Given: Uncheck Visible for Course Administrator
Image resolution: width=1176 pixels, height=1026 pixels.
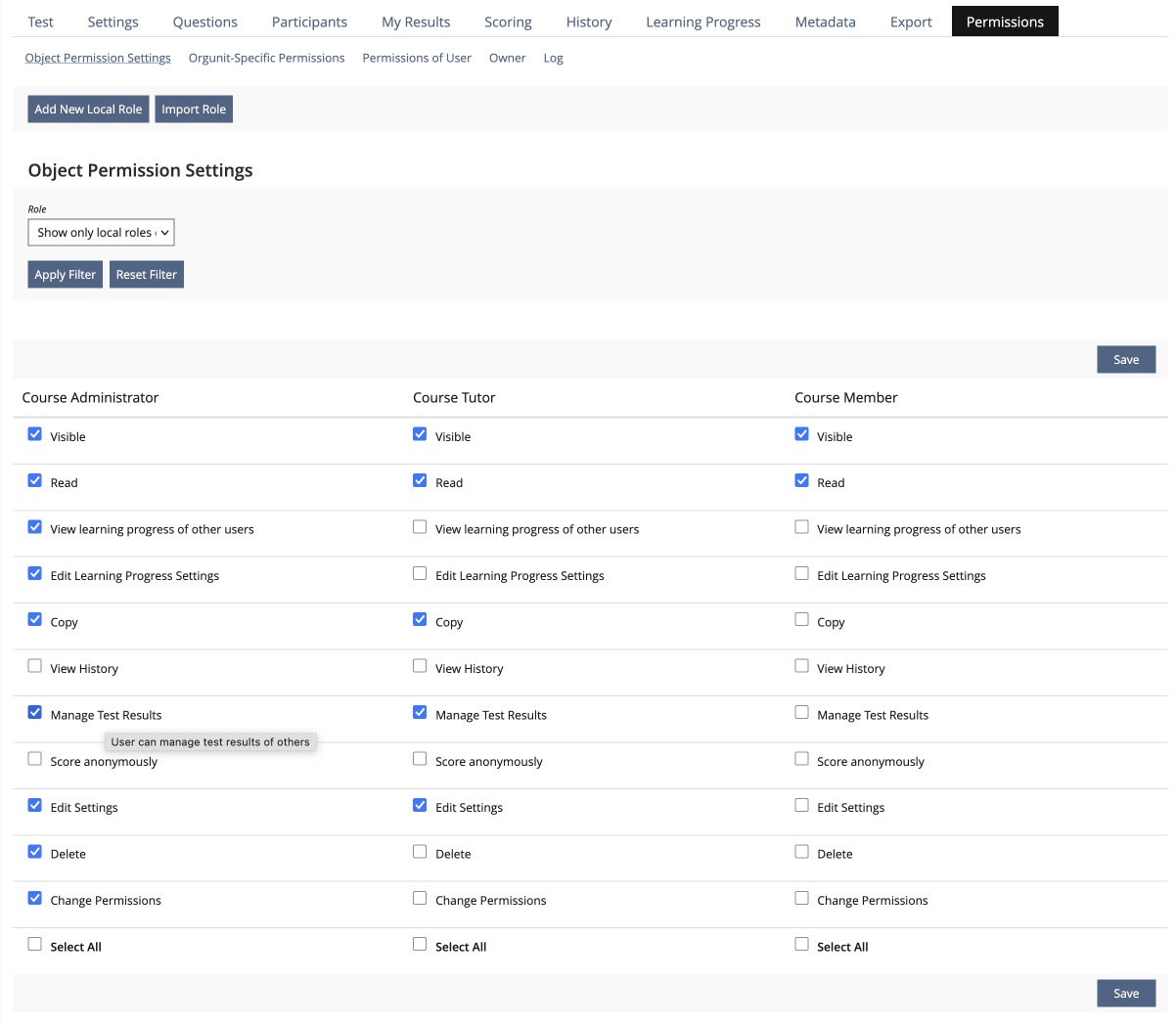Looking at the screenshot, I should [x=34, y=434].
